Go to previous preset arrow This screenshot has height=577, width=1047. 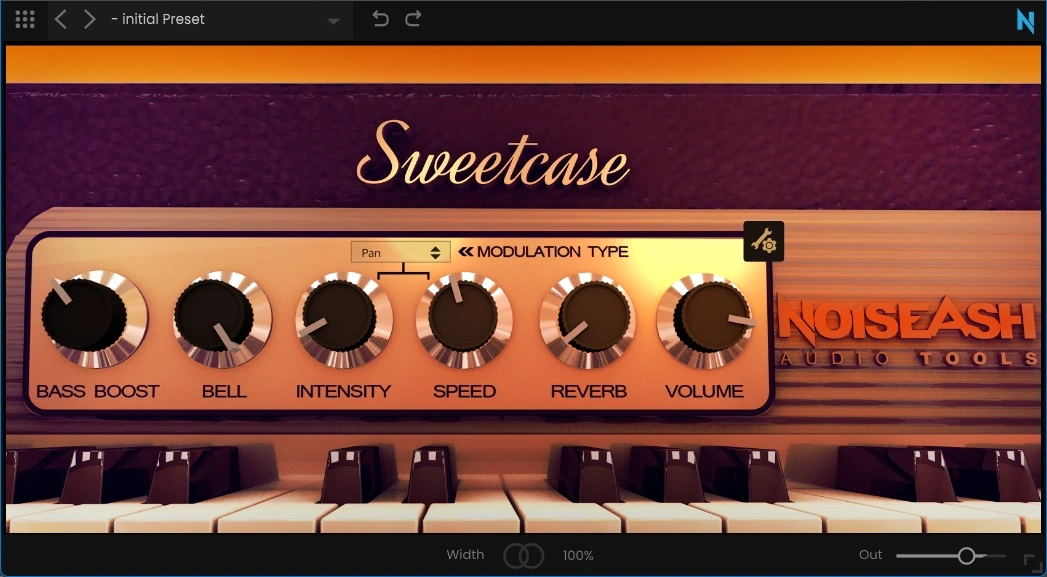pyautogui.click(x=60, y=19)
